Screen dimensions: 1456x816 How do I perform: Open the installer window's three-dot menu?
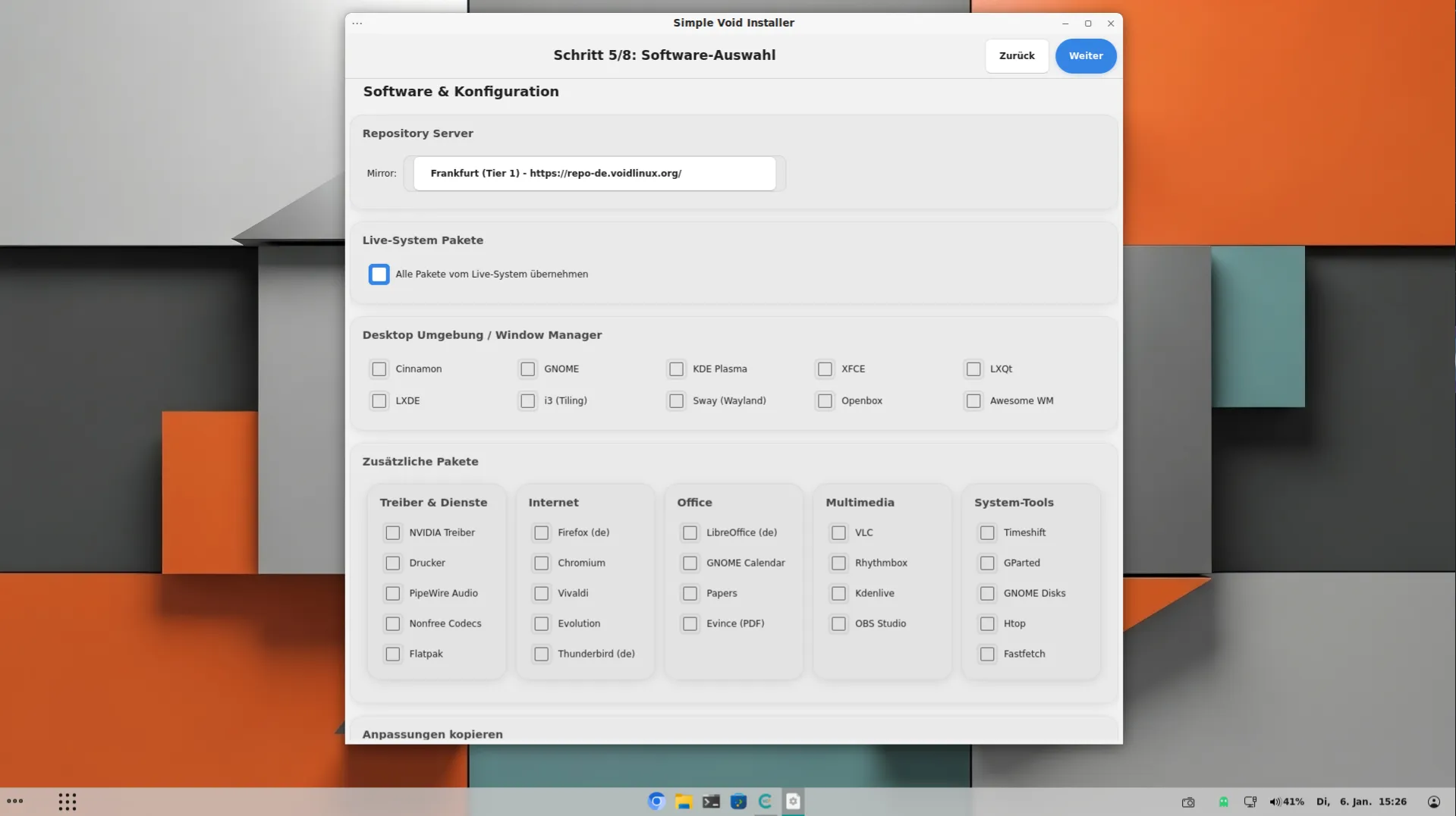[x=357, y=24]
